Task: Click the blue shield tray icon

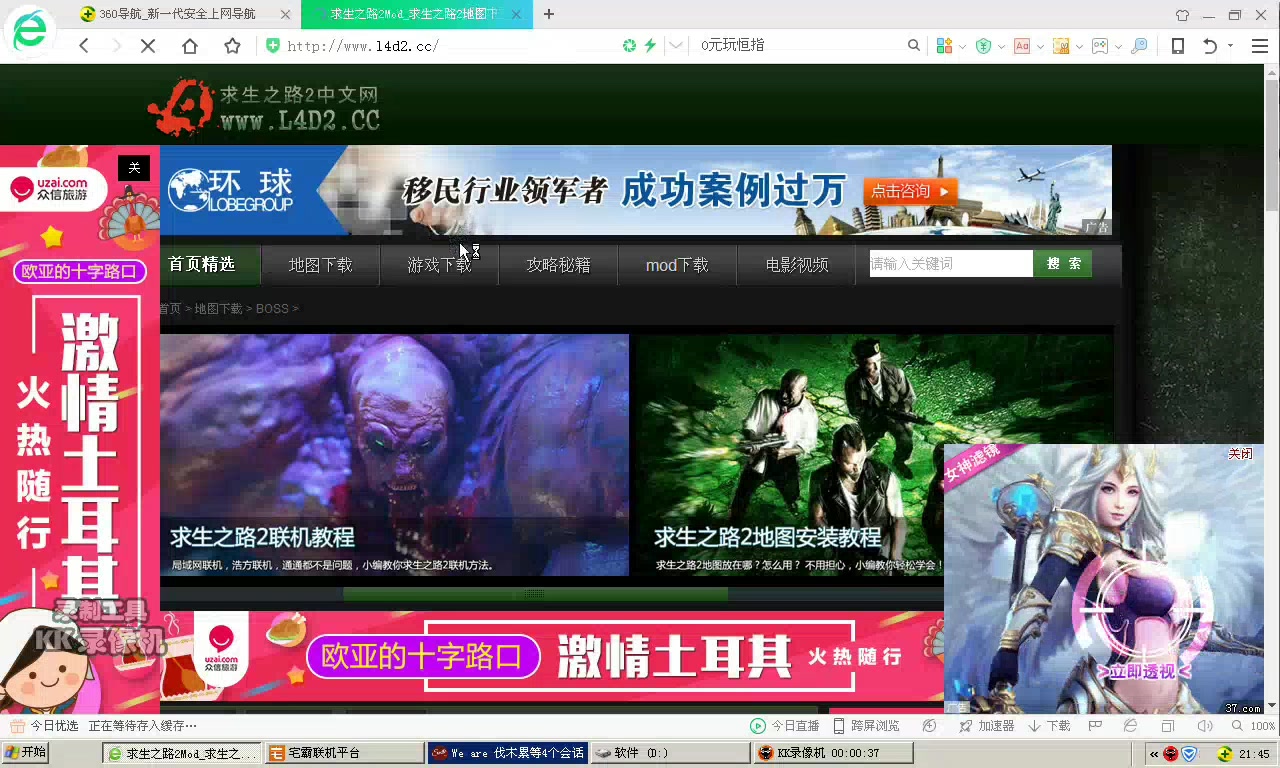Action: pos(1189,754)
